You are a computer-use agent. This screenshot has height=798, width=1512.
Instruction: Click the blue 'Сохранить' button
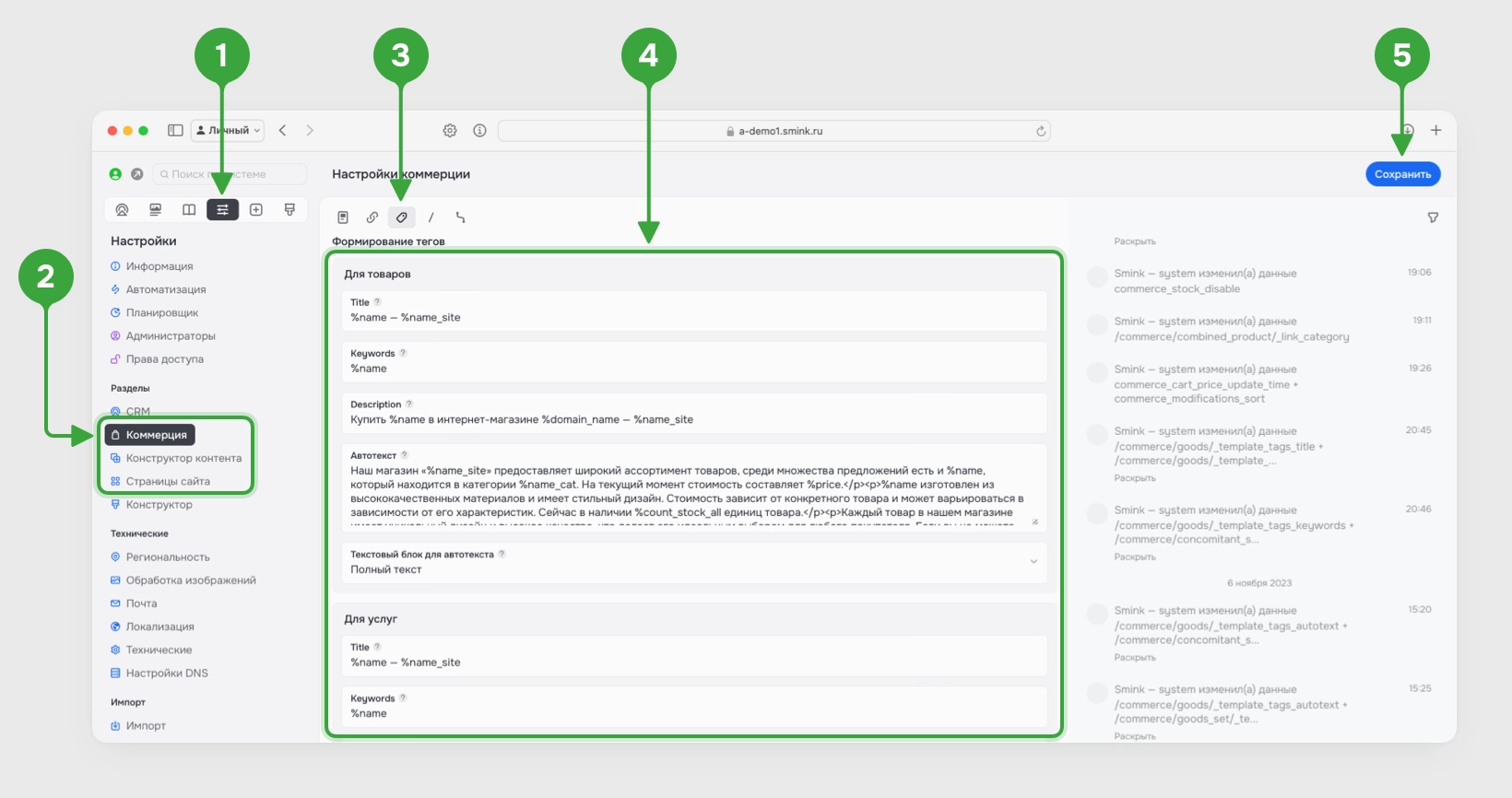[x=1402, y=174]
